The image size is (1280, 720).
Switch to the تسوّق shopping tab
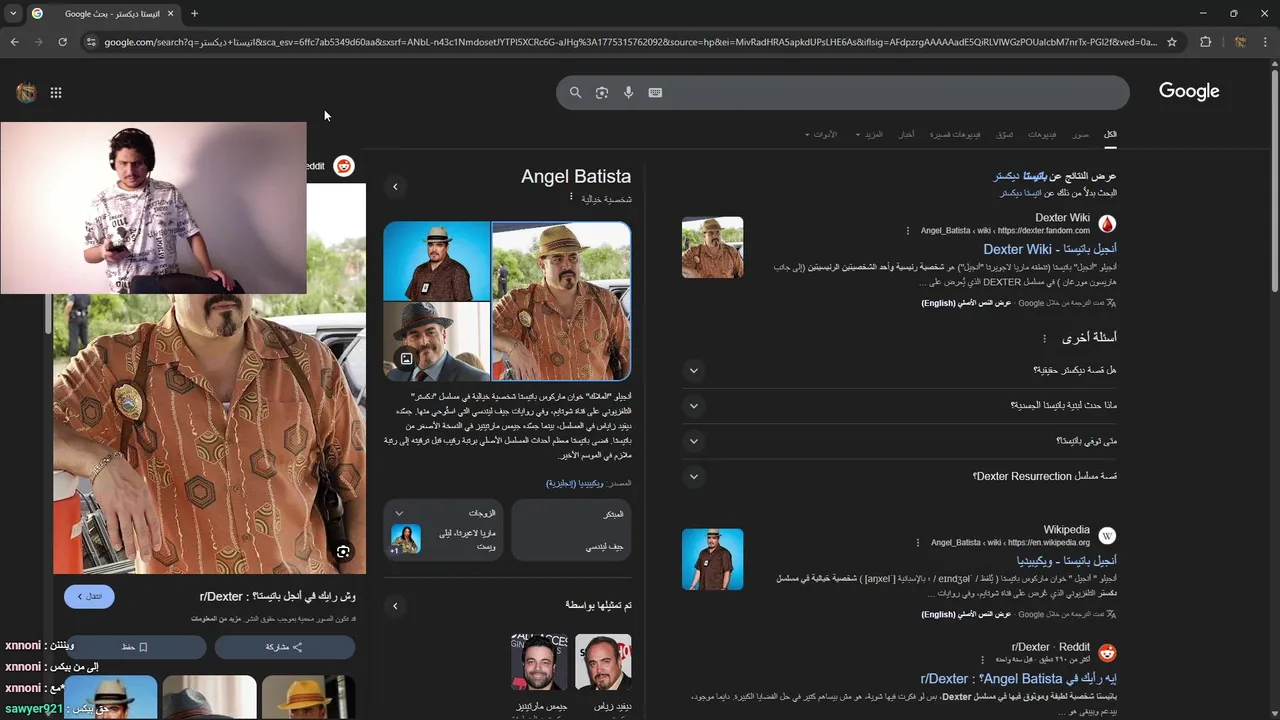click(1005, 134)
